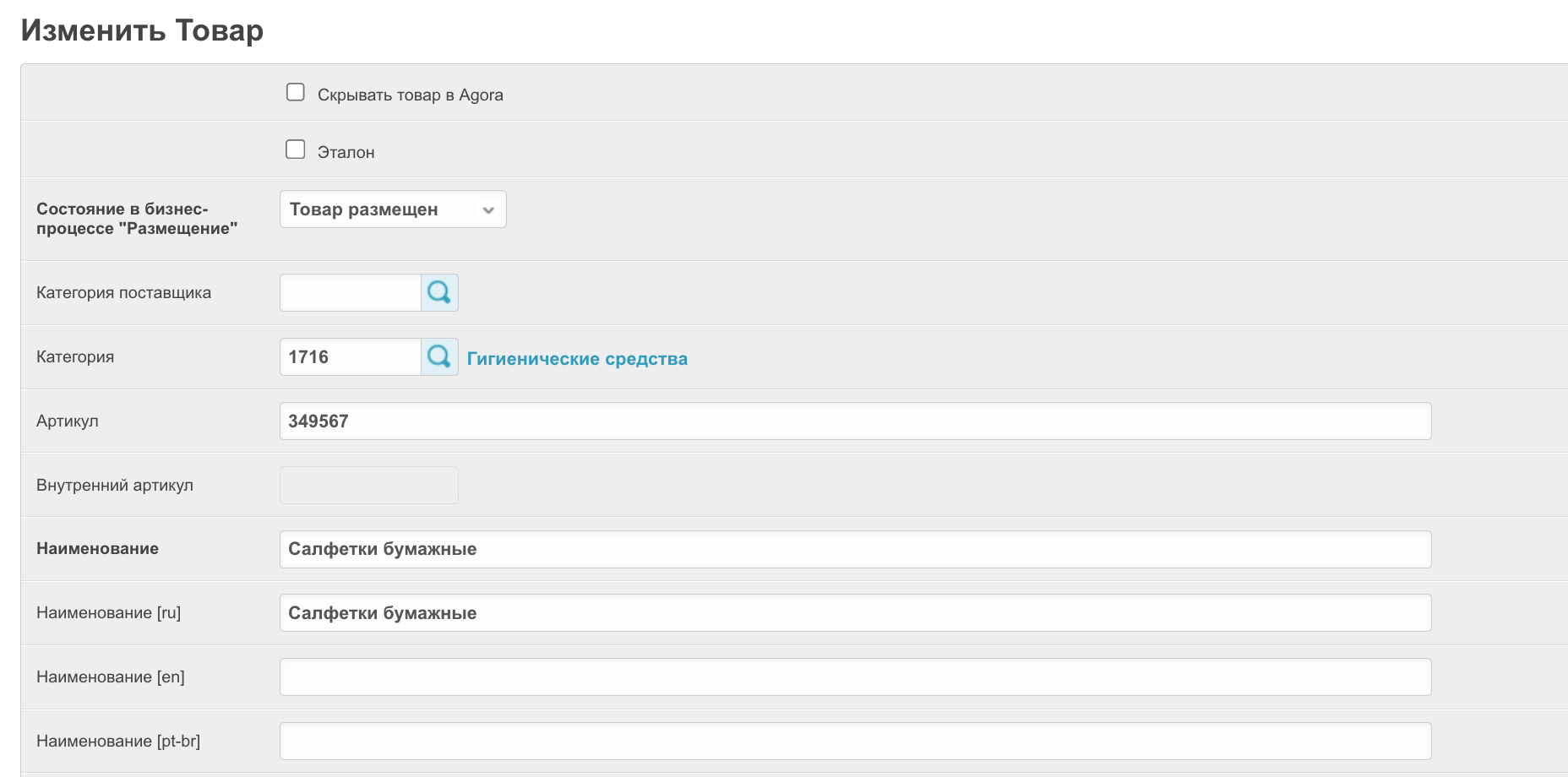The width and height of the screenshot is (1568, 777).
Task: Open supplier category search lookup icon
Action: pos(439,293)
